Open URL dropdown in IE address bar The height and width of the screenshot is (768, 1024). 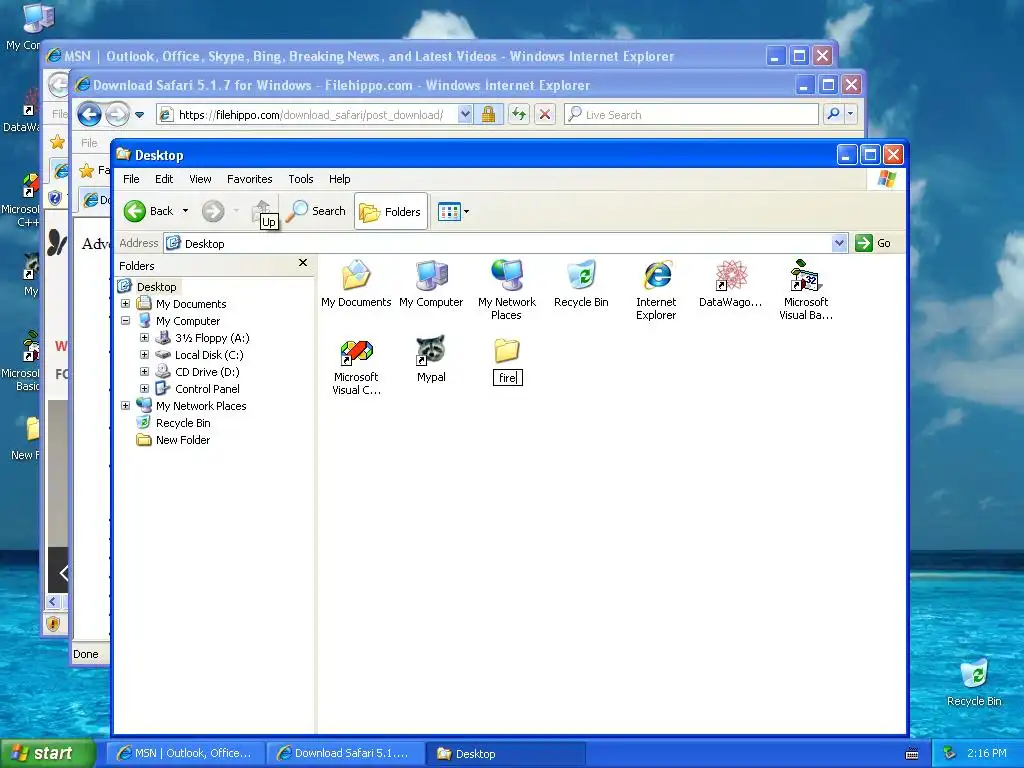(x=464, y=115)
